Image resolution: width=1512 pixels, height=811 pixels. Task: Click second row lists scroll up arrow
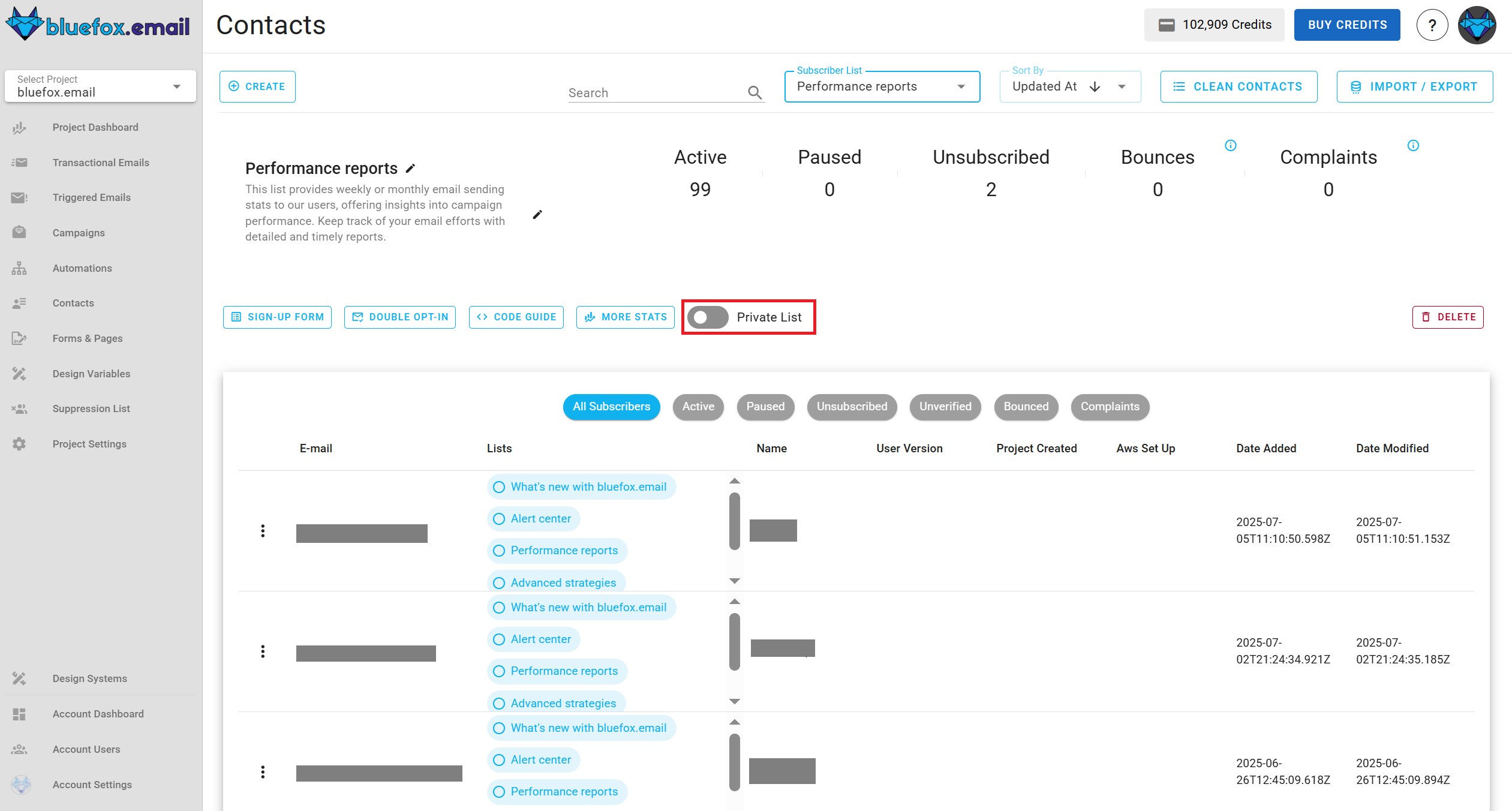coord(735,602)
